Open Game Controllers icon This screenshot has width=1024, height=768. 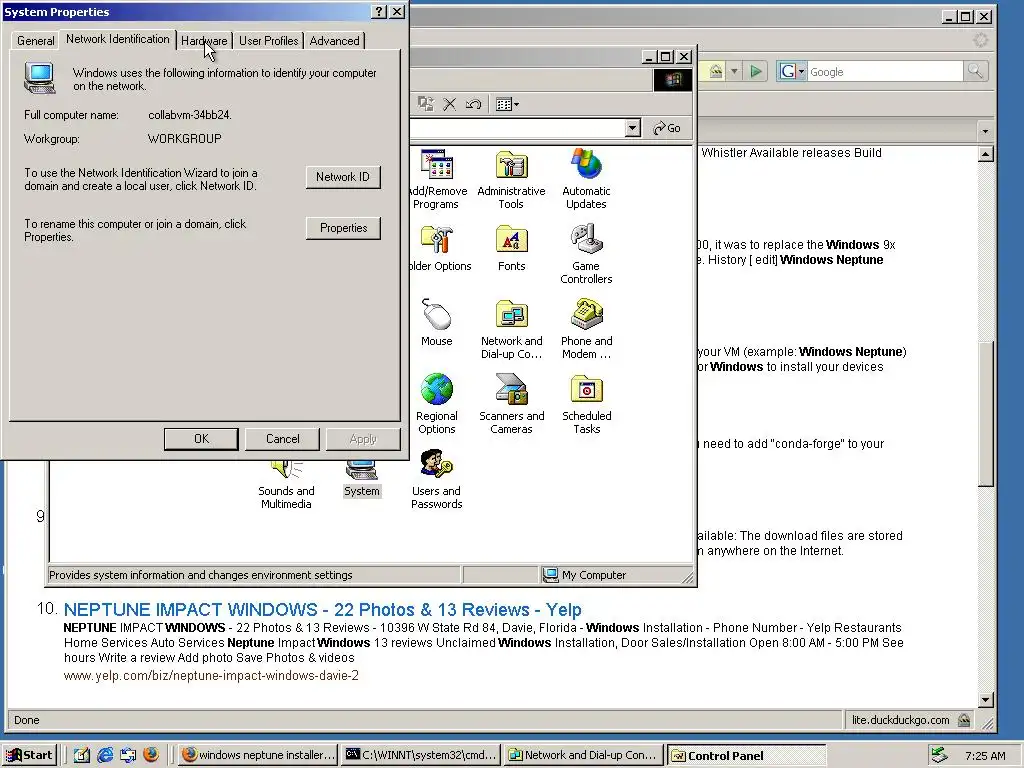[x=586, y=253]
